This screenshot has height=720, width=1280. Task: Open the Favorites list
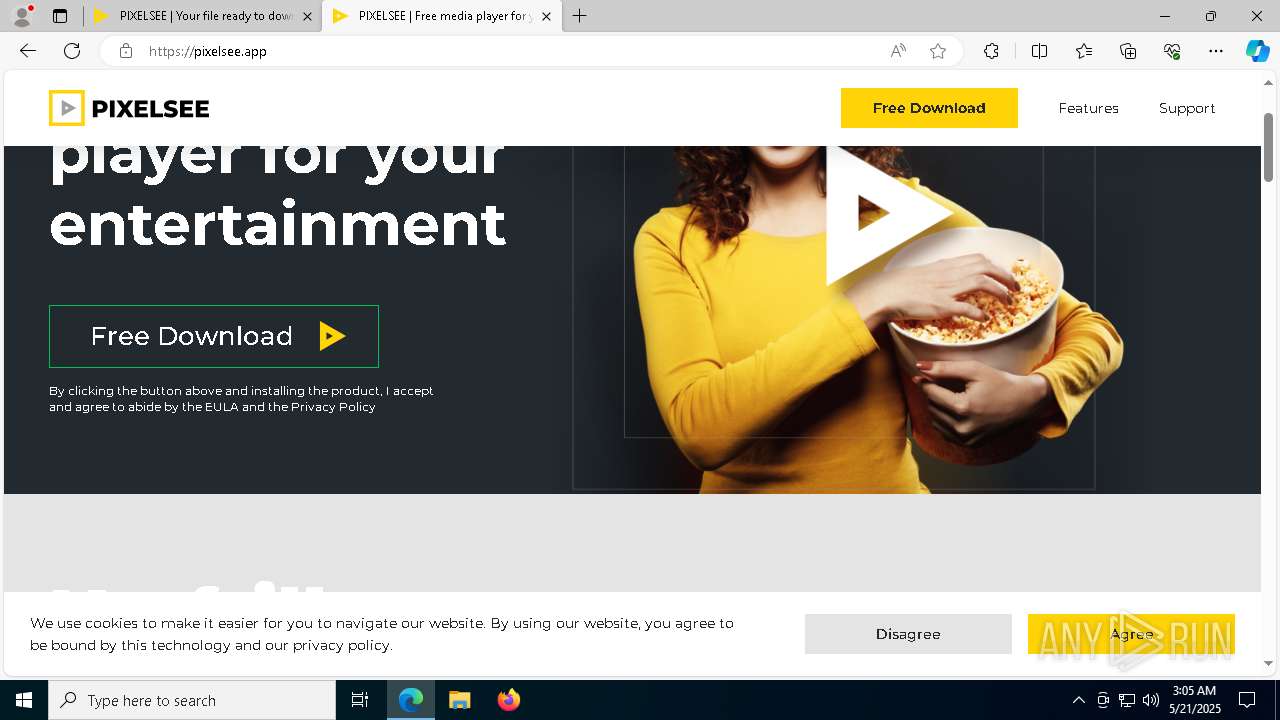(1084, 51)
